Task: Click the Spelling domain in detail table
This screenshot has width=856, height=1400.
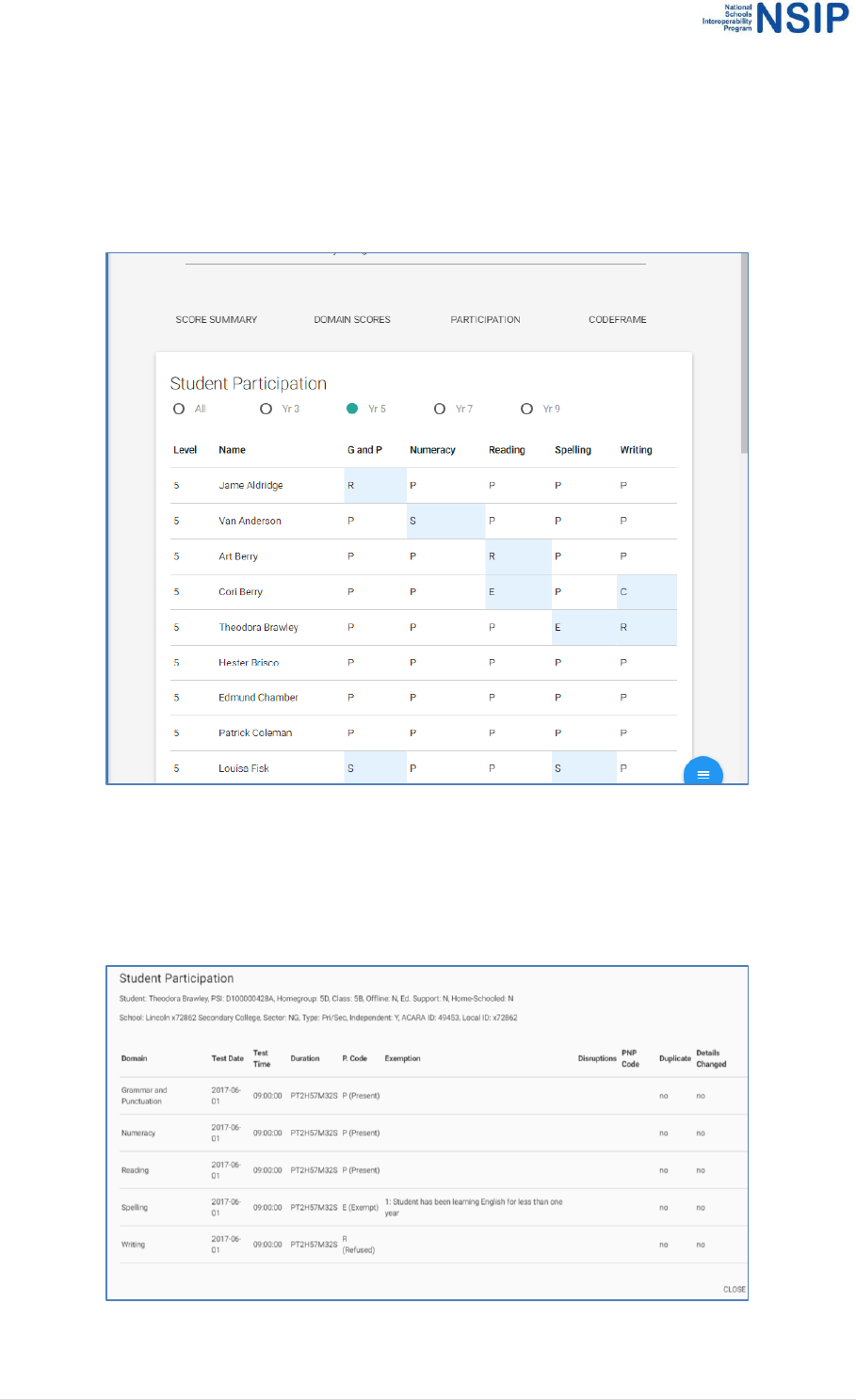Action: (135, 1207)
